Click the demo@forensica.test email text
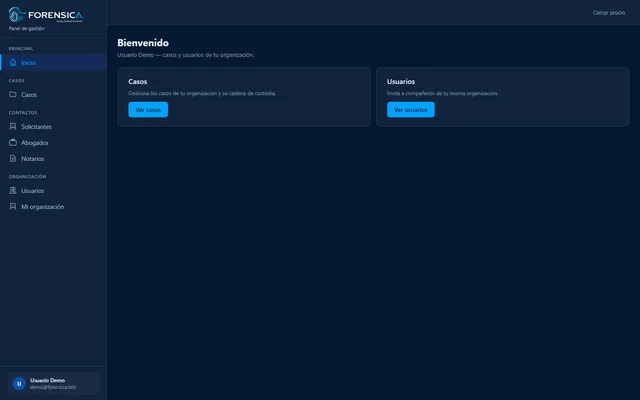 click(53, 387)
